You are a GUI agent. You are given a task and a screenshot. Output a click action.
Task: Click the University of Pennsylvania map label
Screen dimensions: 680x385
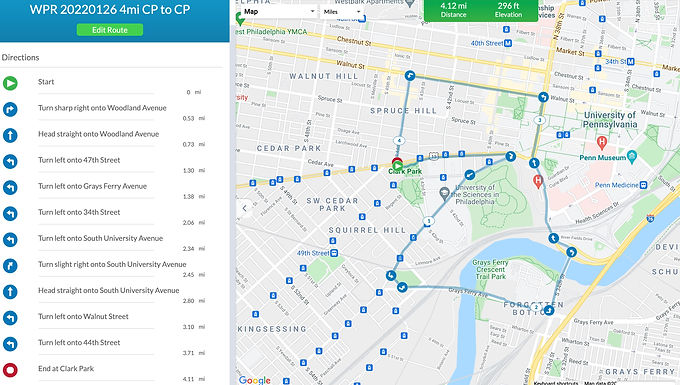pos(610,120)
